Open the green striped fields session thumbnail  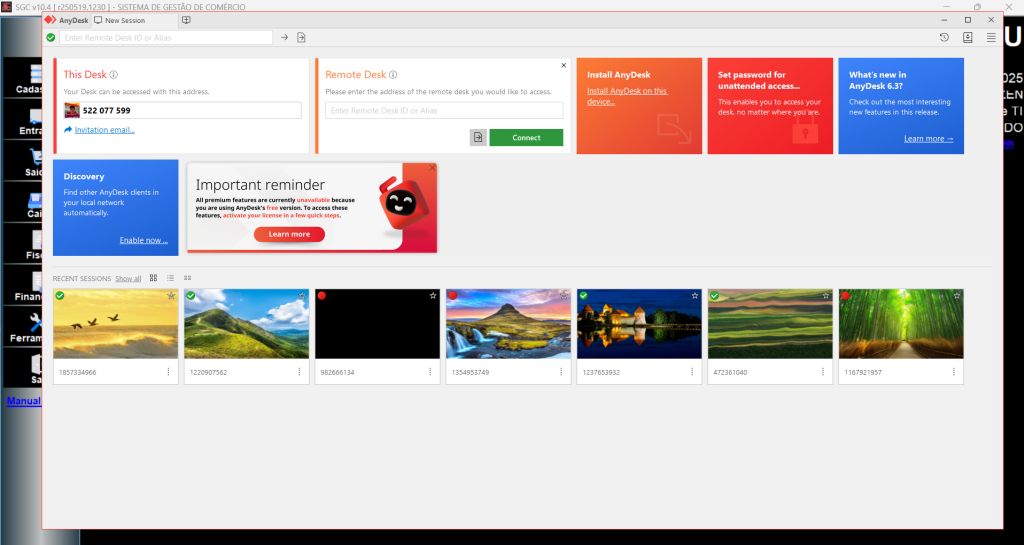771,324
